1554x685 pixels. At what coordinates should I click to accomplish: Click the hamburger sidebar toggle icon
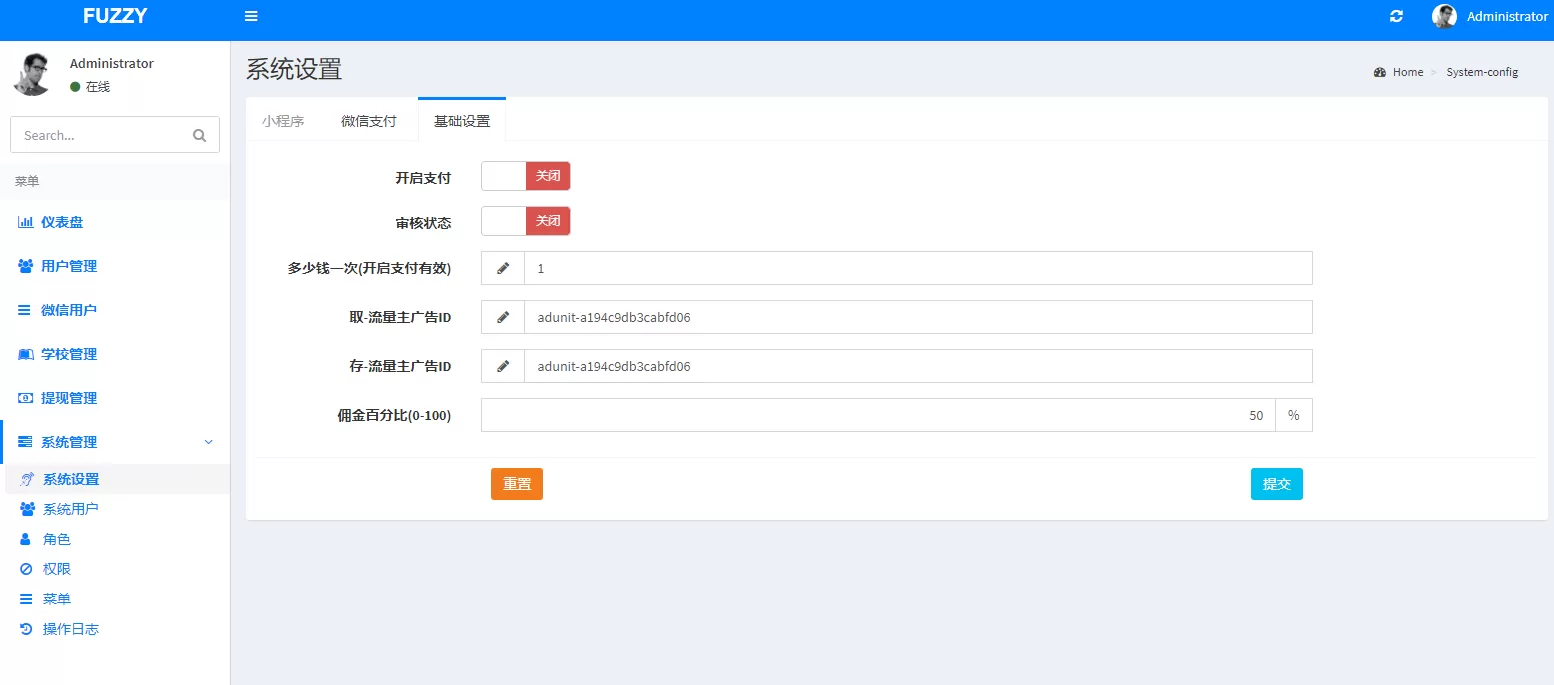pyautogui.click(x=251, y=16)
